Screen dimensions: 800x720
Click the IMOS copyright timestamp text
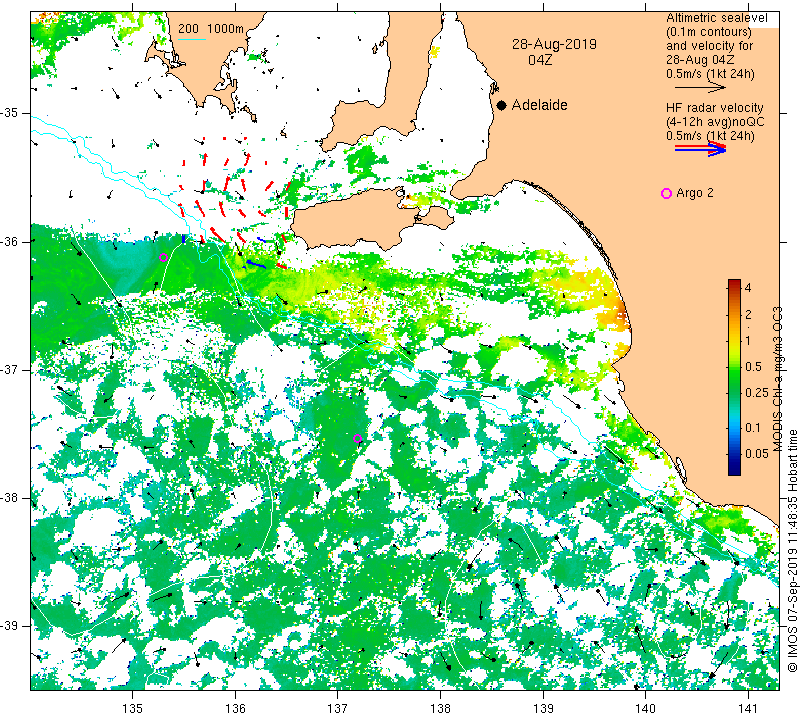click(792, 551)
